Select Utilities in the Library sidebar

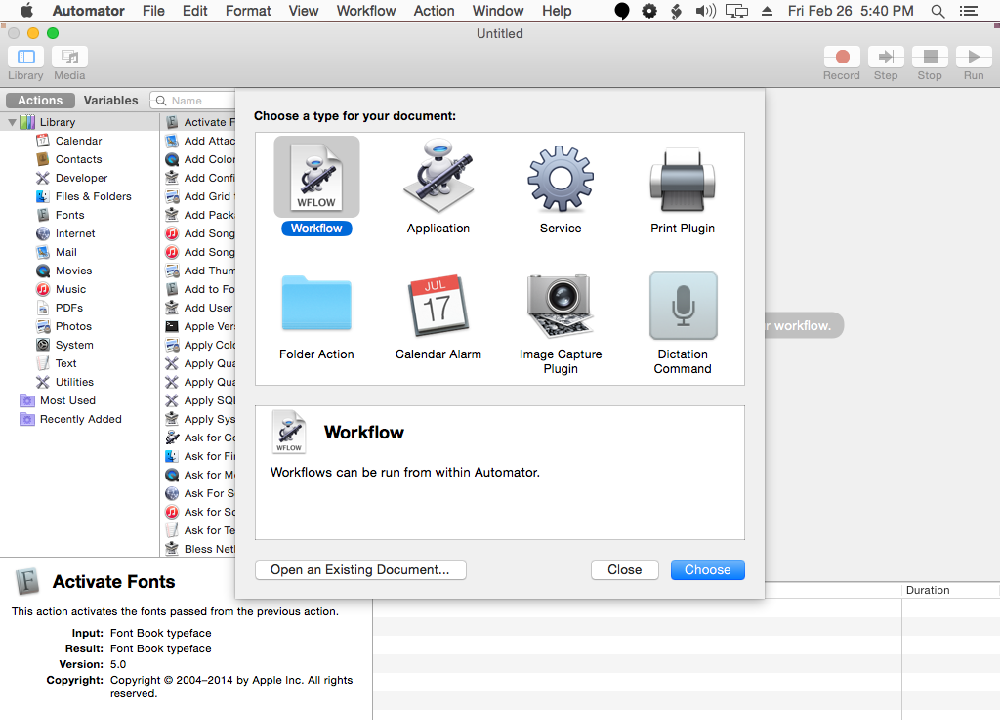74,382
